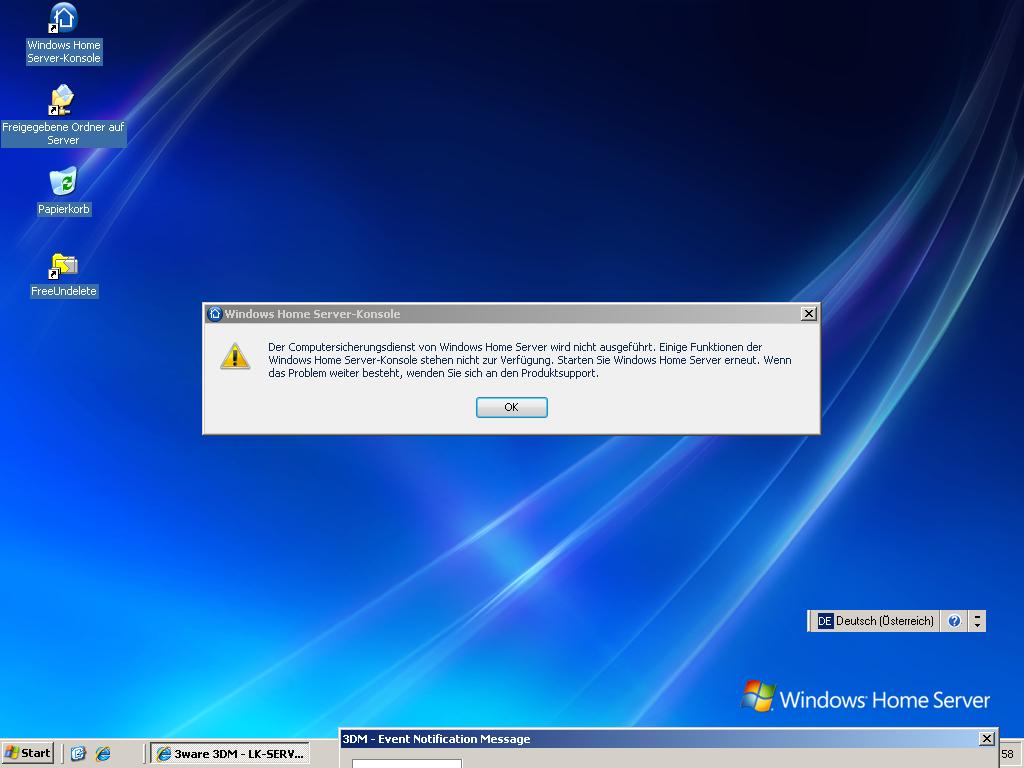Image resolution: width=1024 pixels, height=768 pixels.
Task: Click the DE language indicator
Action: pyautogui.click(x=825, y=620)
